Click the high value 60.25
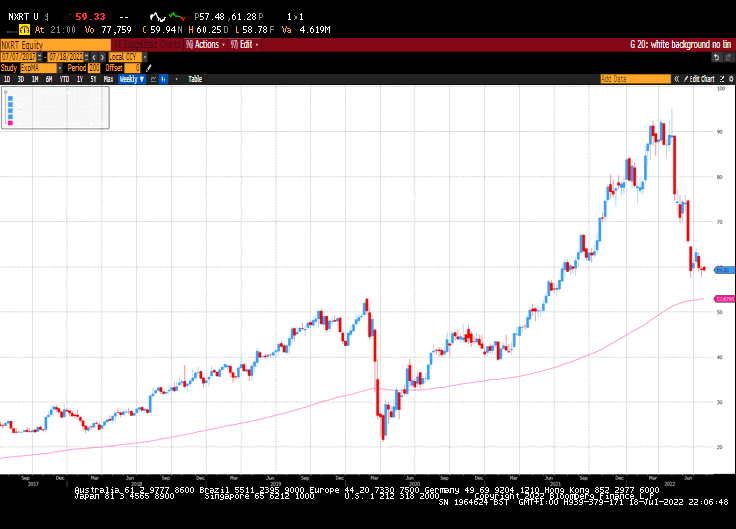Image resolution: width=736 pixels, height=529 pixels. (208, 30)
